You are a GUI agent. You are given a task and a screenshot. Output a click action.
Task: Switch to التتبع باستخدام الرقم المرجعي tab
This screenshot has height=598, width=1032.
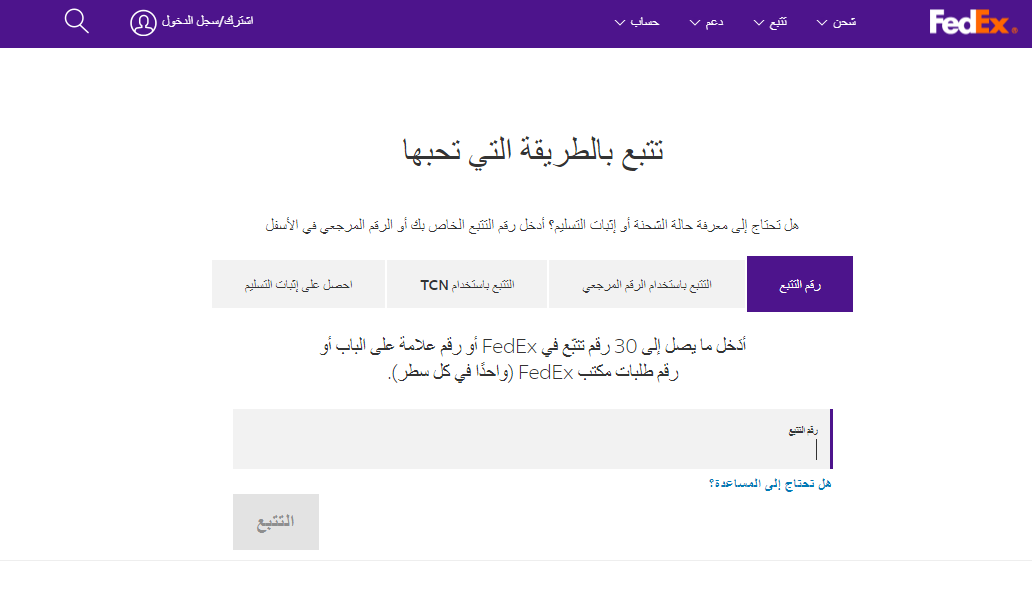(647, 284)
